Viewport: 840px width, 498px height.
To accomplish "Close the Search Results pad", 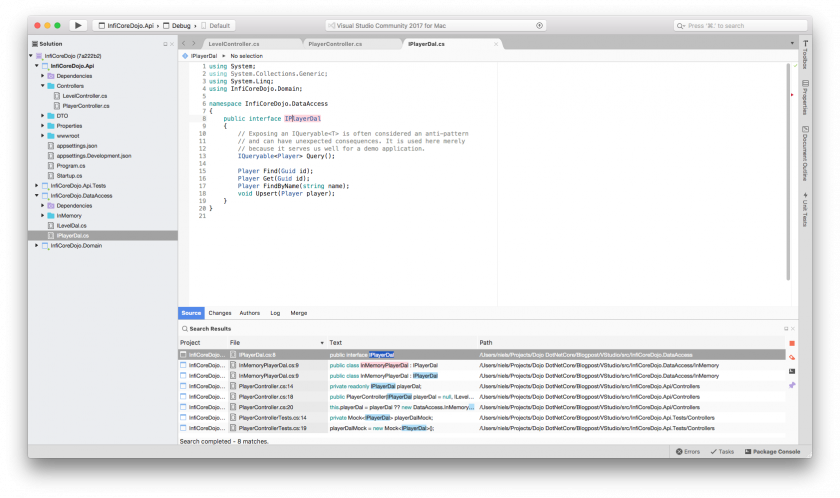I will point(793,329).
